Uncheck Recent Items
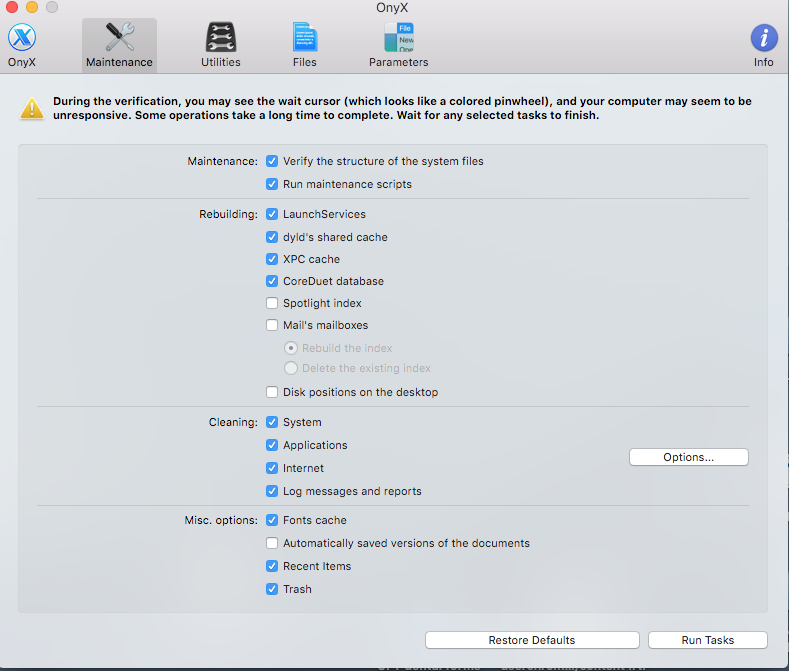The height and width of the screenshot is (671, 789). pyautogui.click(x=272, y=566)
